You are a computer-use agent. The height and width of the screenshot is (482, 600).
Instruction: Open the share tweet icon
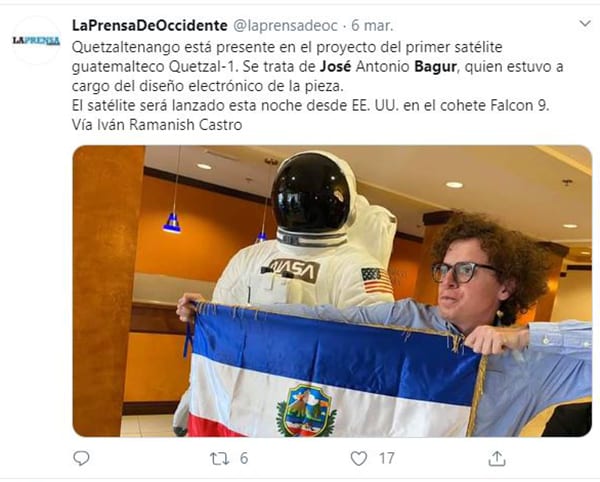tap(497, 458)
